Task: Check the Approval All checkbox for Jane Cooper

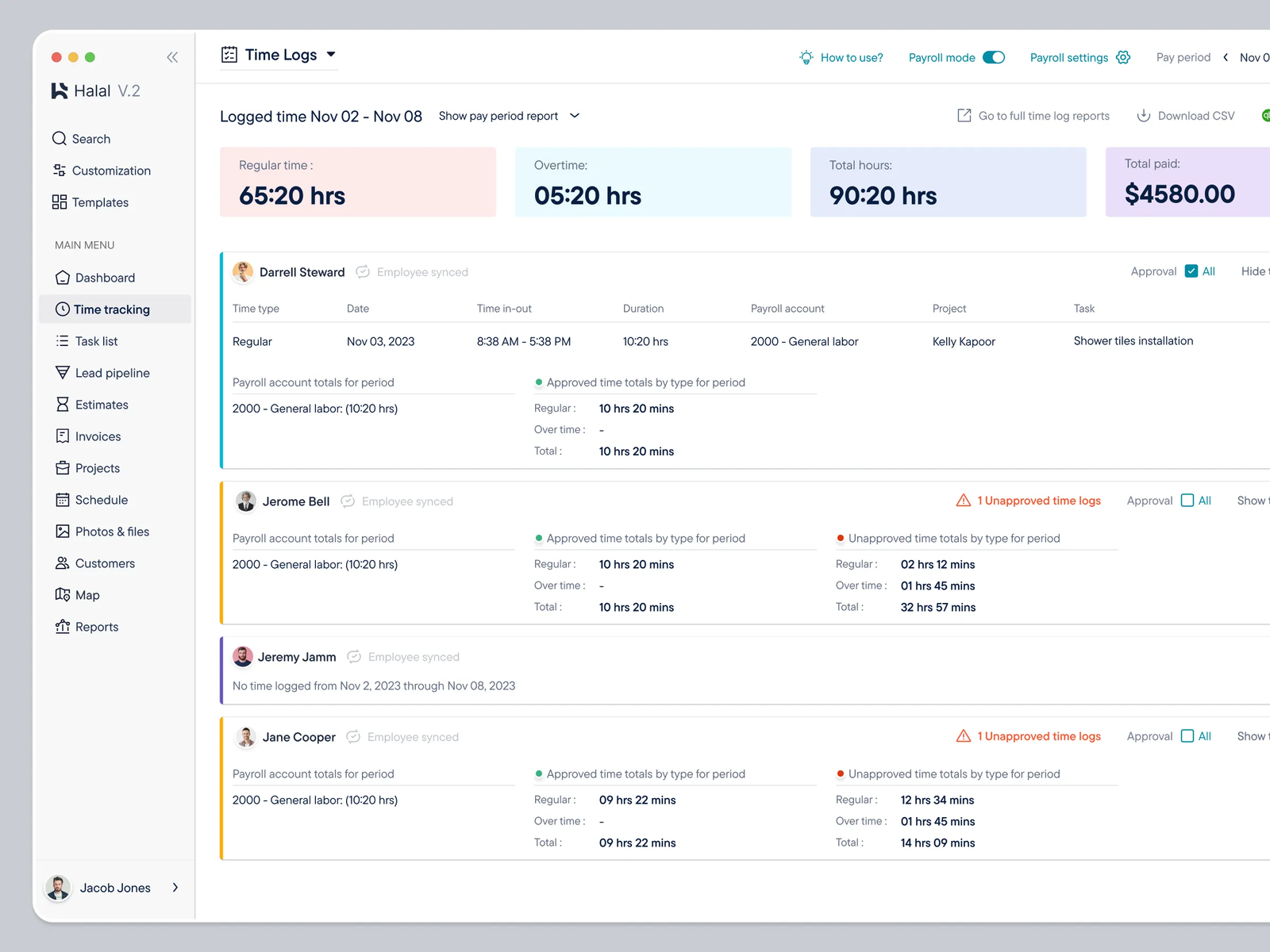Action: point(1187,736)
